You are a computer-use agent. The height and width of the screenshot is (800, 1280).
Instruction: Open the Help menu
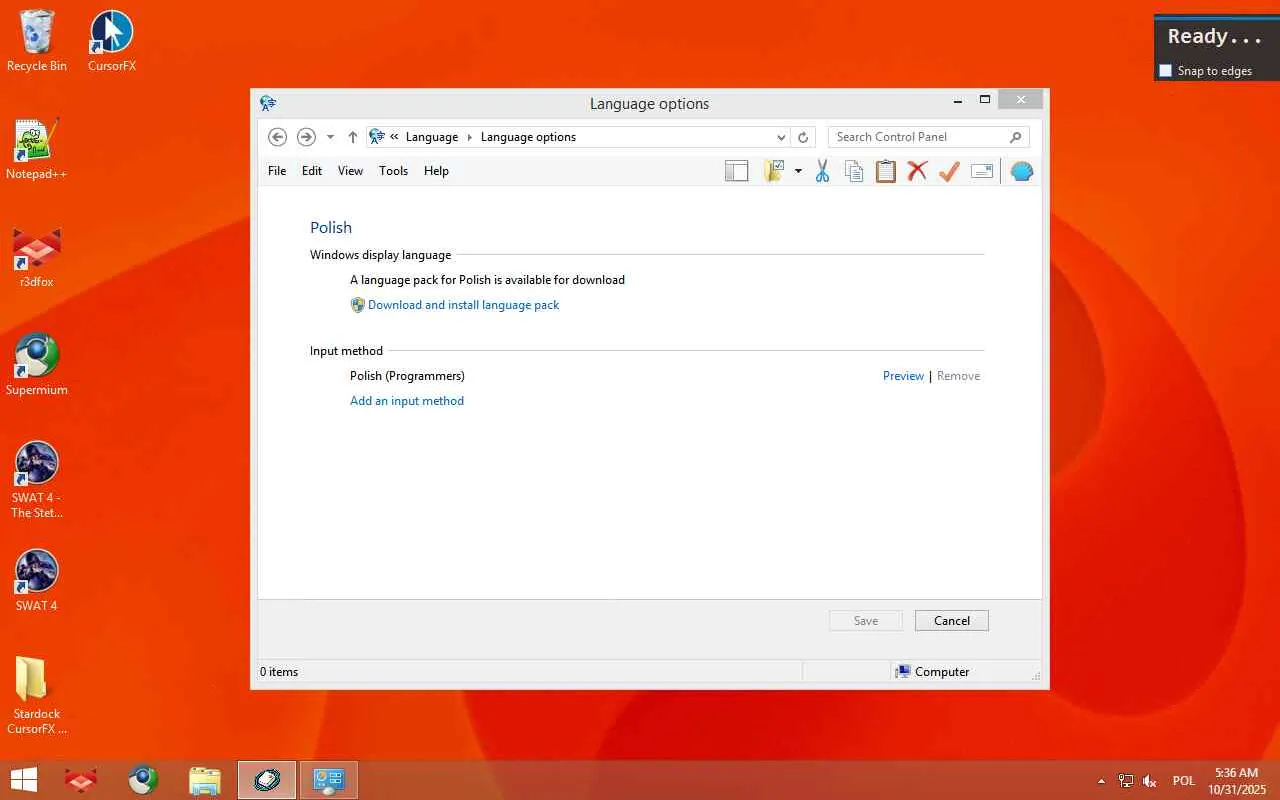(436, 171)
